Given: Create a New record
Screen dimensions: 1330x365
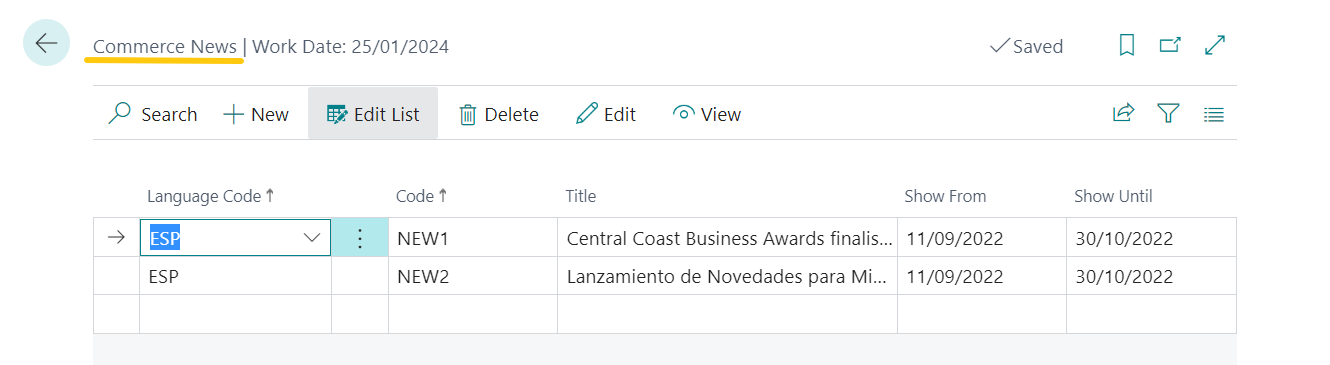Looking at the screenshot, I should [256, 114].
